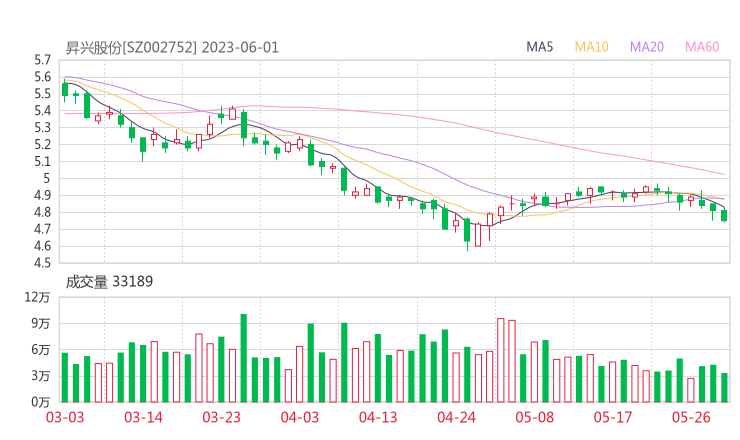Image resolution: width=740 pixels, height=440 pixels.
Task: Click the 9万 volume axis label
Action: [41, 324]
